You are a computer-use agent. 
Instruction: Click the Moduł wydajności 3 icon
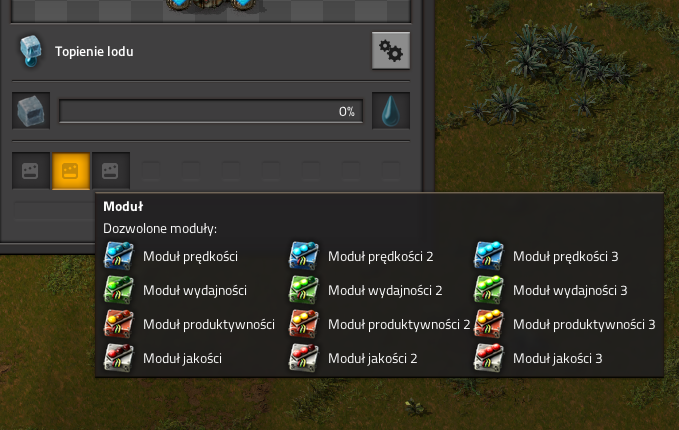click(x=488, y=290)
